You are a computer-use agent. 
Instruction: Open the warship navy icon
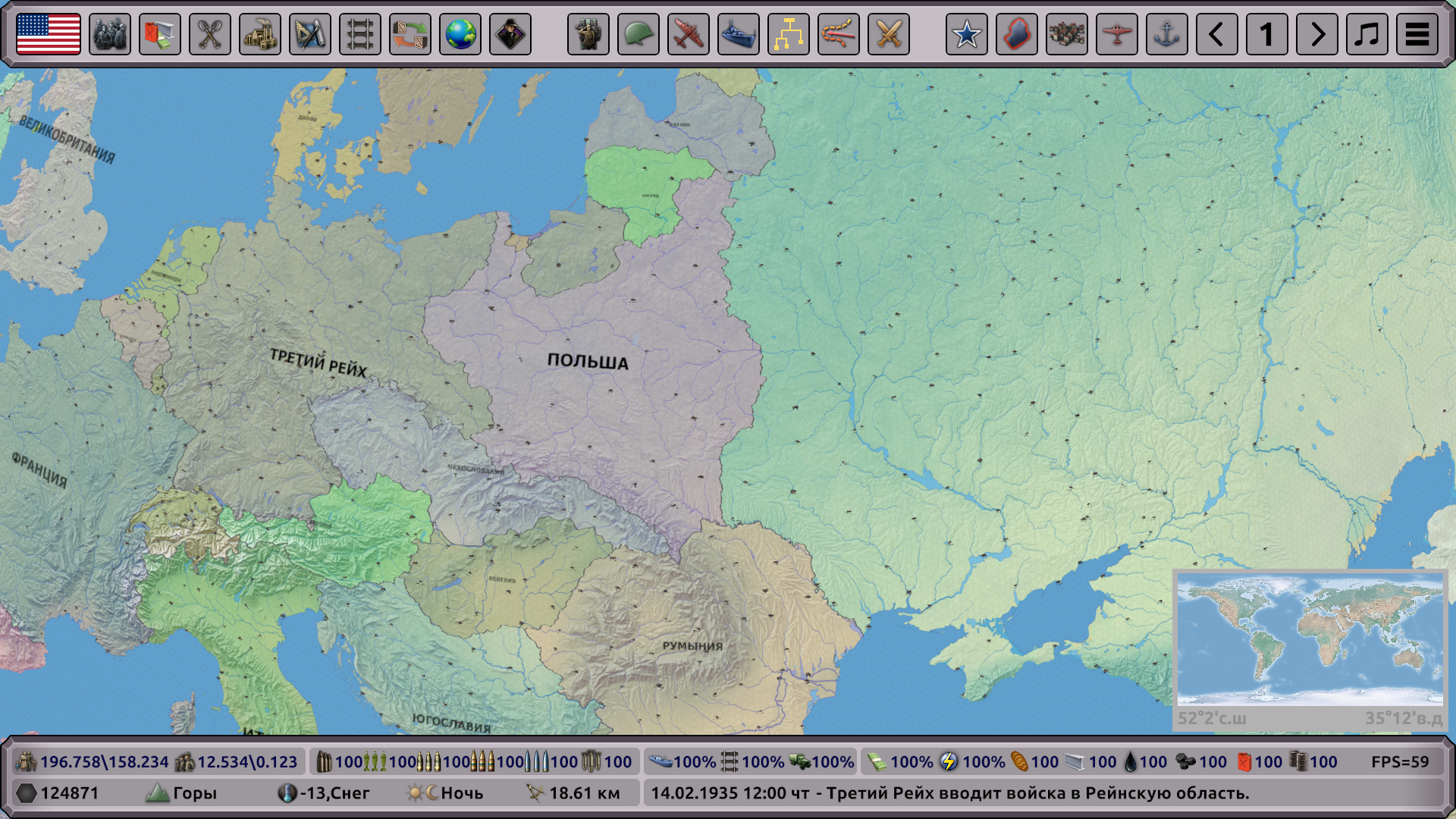coord(738,34)
